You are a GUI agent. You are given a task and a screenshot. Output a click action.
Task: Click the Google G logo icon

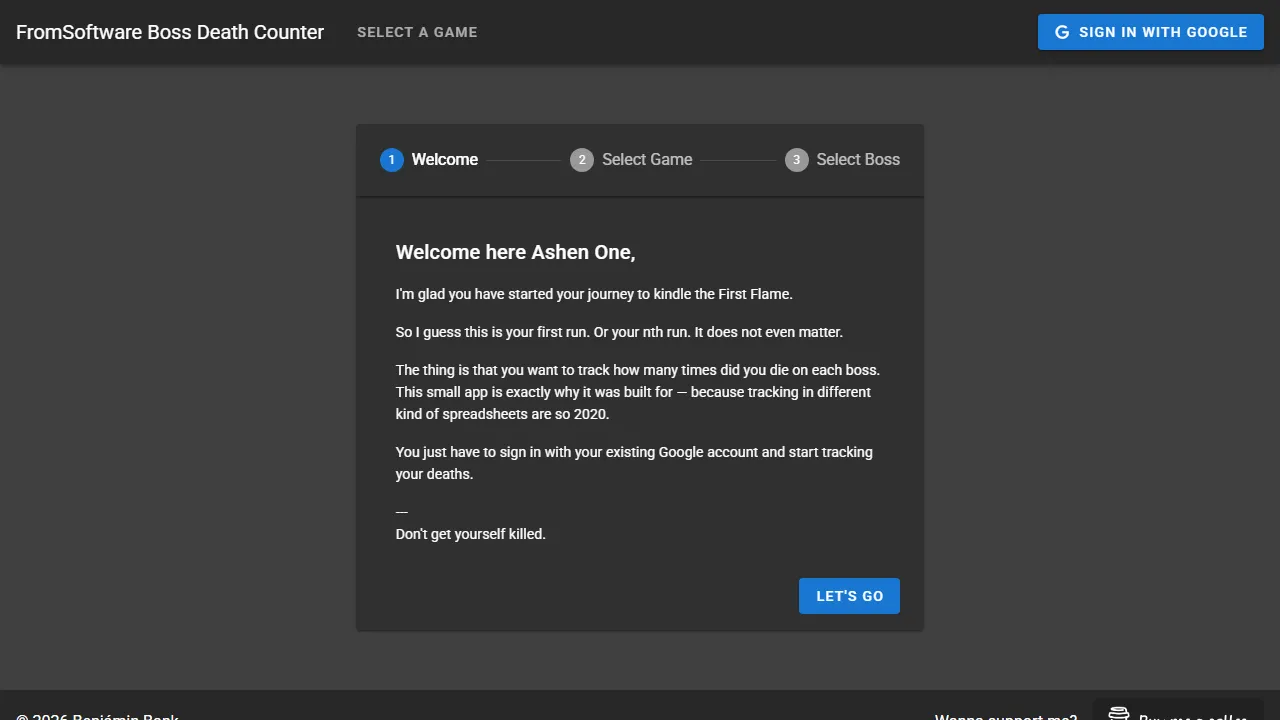1062,32
